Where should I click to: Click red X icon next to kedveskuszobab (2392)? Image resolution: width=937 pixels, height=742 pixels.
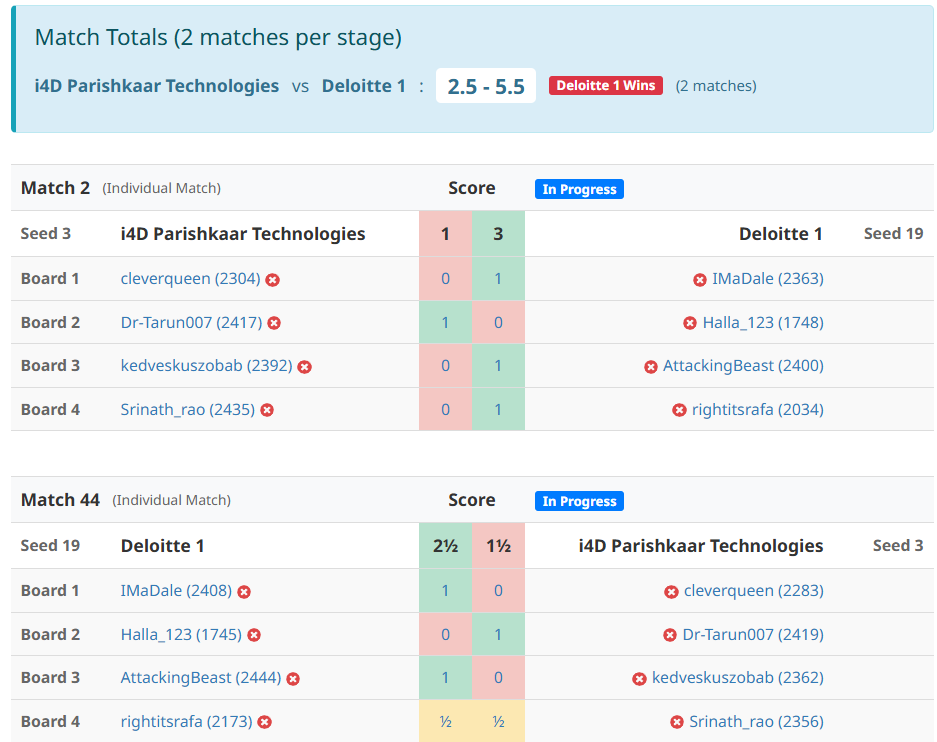tap(305, 367)
